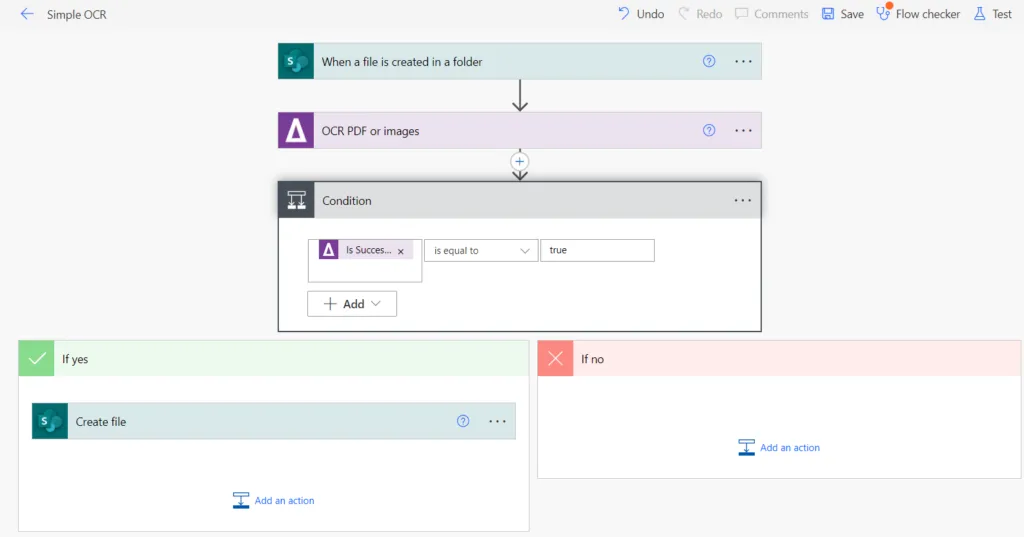Open ellipsis menu for OCR PDF or images
The height and width of the screenshot is (537, 1024).
click(743, 130)
